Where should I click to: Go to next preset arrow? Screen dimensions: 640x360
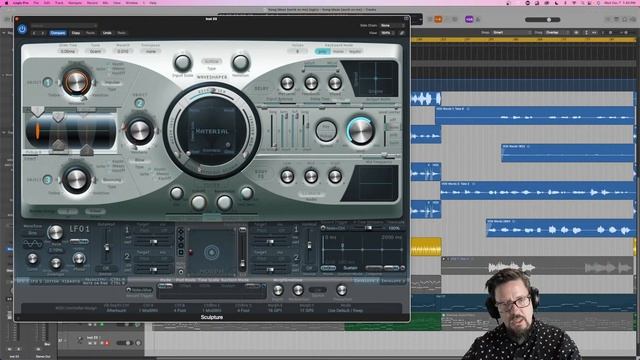coord(42,33)
